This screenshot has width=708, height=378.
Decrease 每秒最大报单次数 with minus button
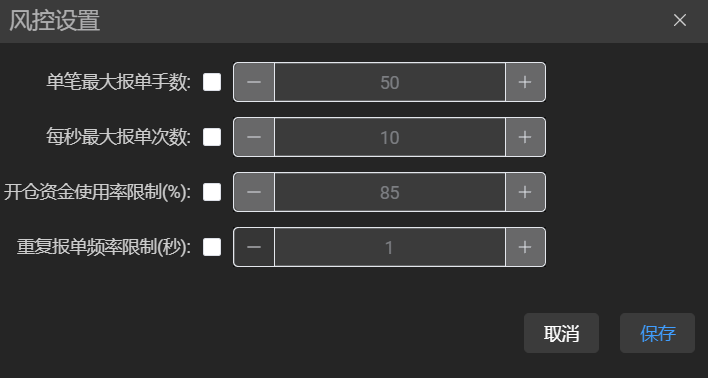[x=254, y=137]
